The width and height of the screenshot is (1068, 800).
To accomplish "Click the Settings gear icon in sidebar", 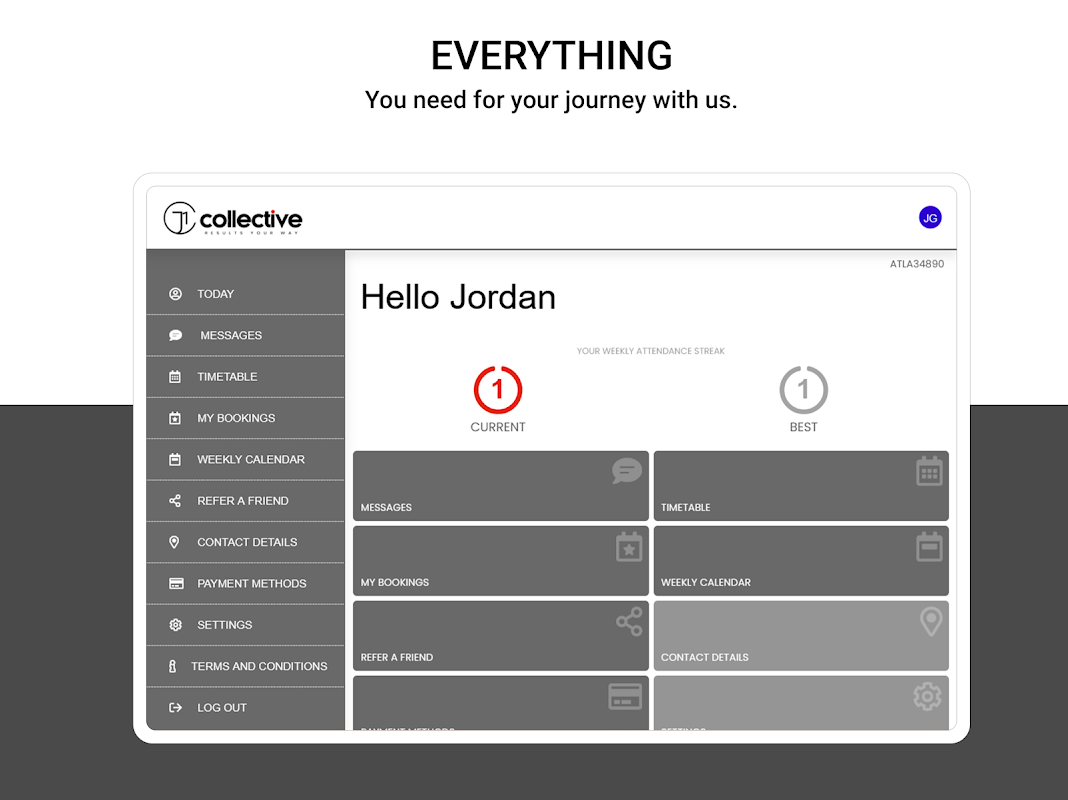I will pyautogui.click(x=176, y=625).
